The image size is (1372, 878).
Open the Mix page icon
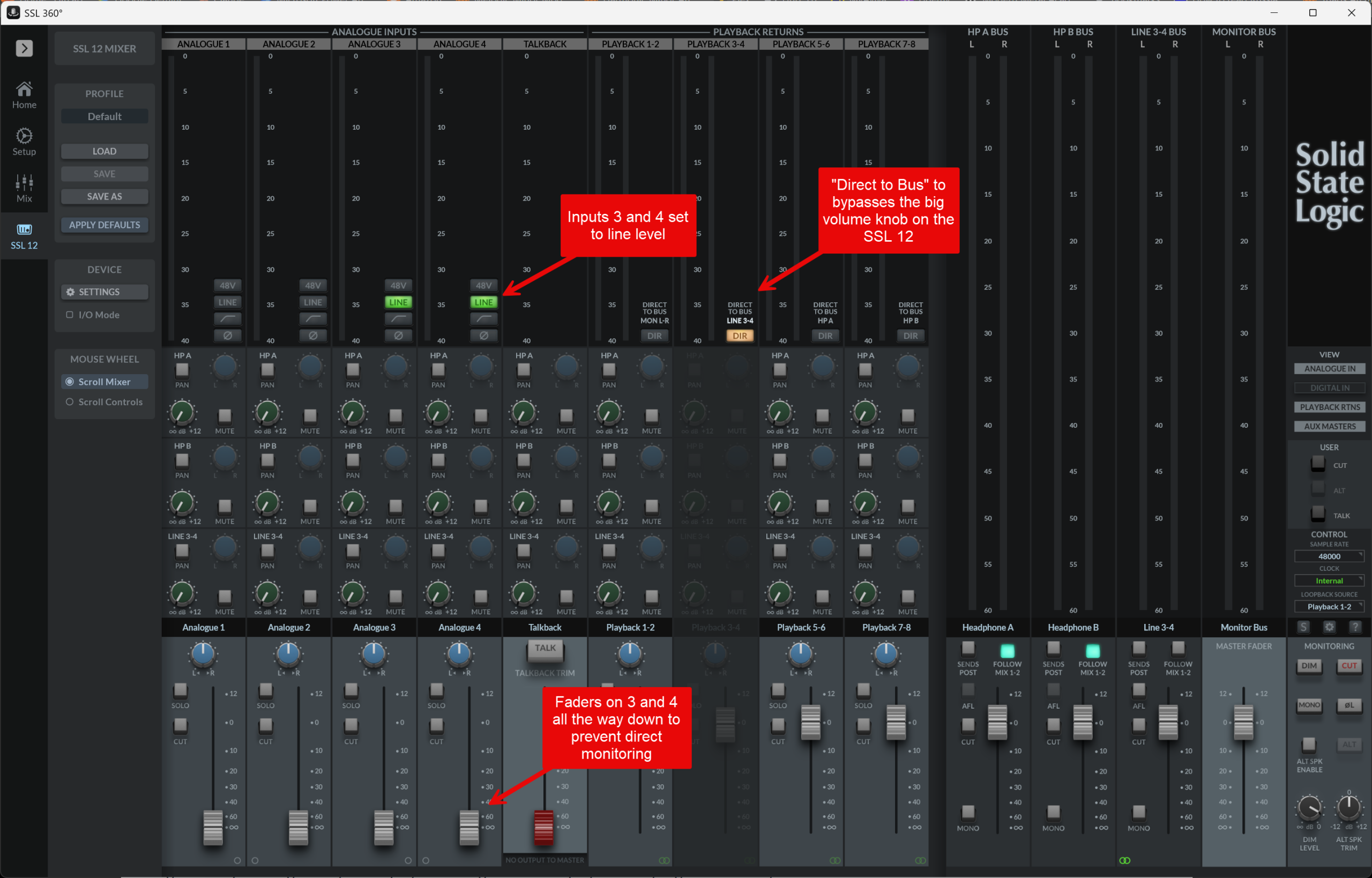tap(24, 188)
